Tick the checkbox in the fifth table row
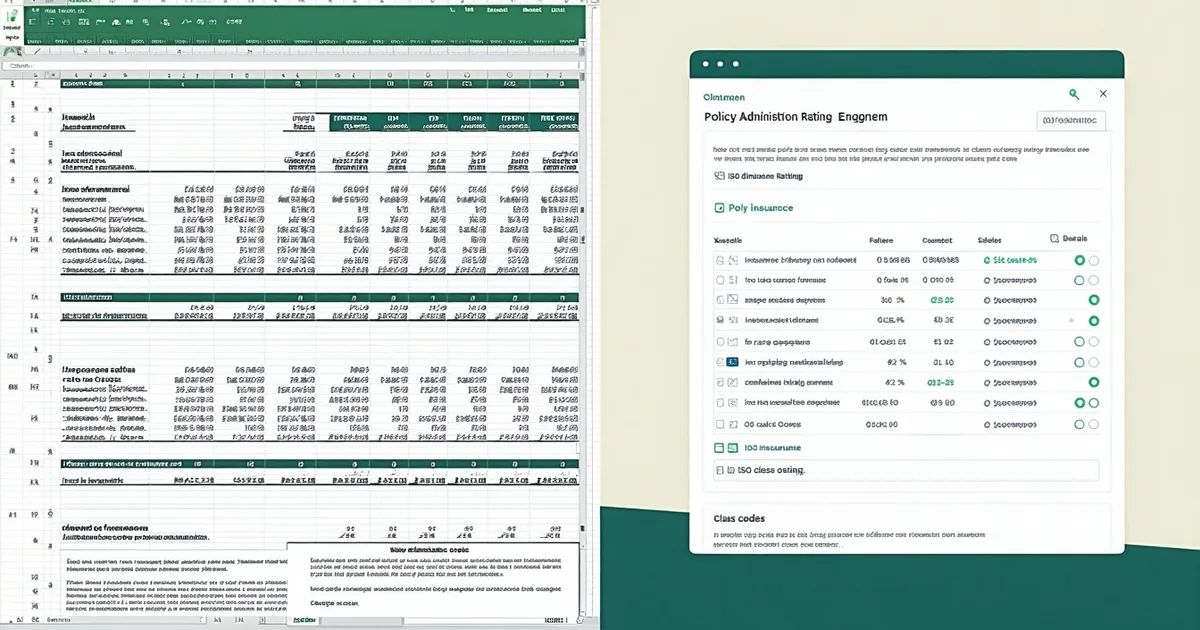 pyautogui.click(x=720, y=342)
